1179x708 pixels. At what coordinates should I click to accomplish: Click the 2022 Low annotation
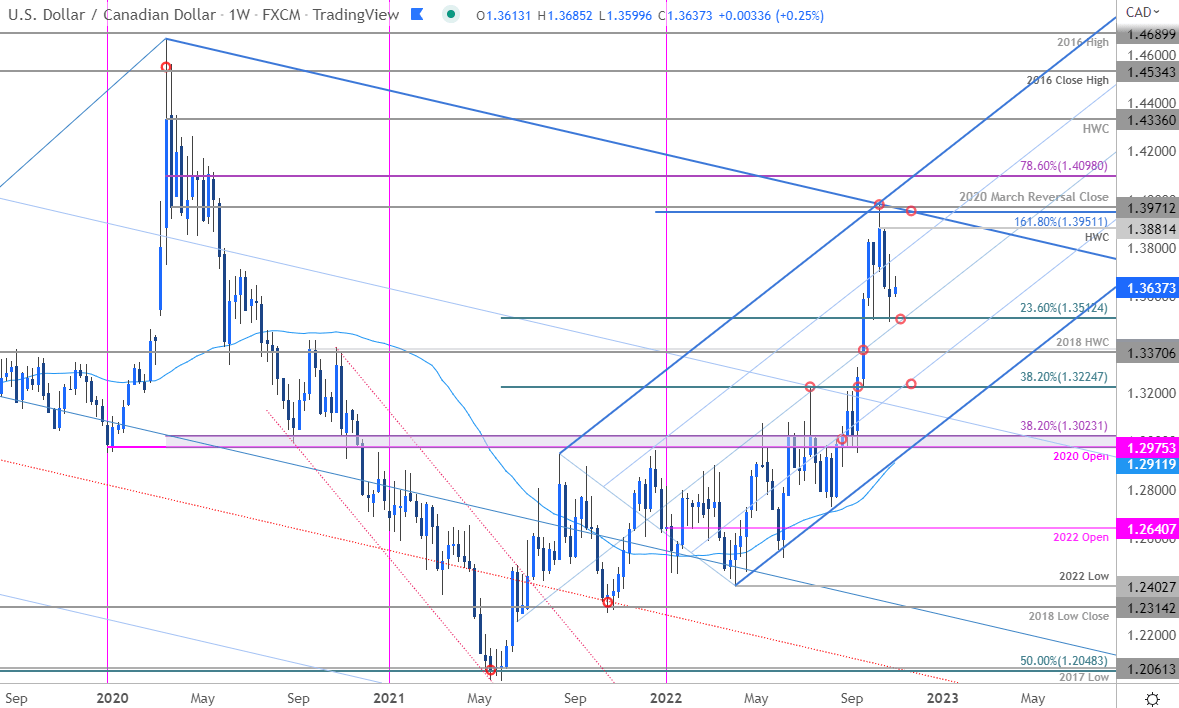pyautogui.click(x=1084, y=576)
